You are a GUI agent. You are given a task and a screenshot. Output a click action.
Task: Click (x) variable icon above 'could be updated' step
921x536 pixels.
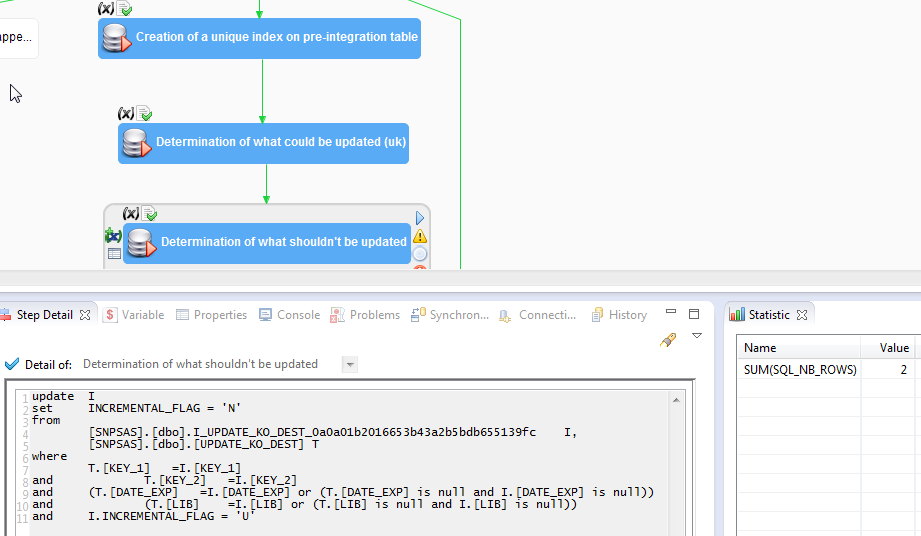[126, 113]
